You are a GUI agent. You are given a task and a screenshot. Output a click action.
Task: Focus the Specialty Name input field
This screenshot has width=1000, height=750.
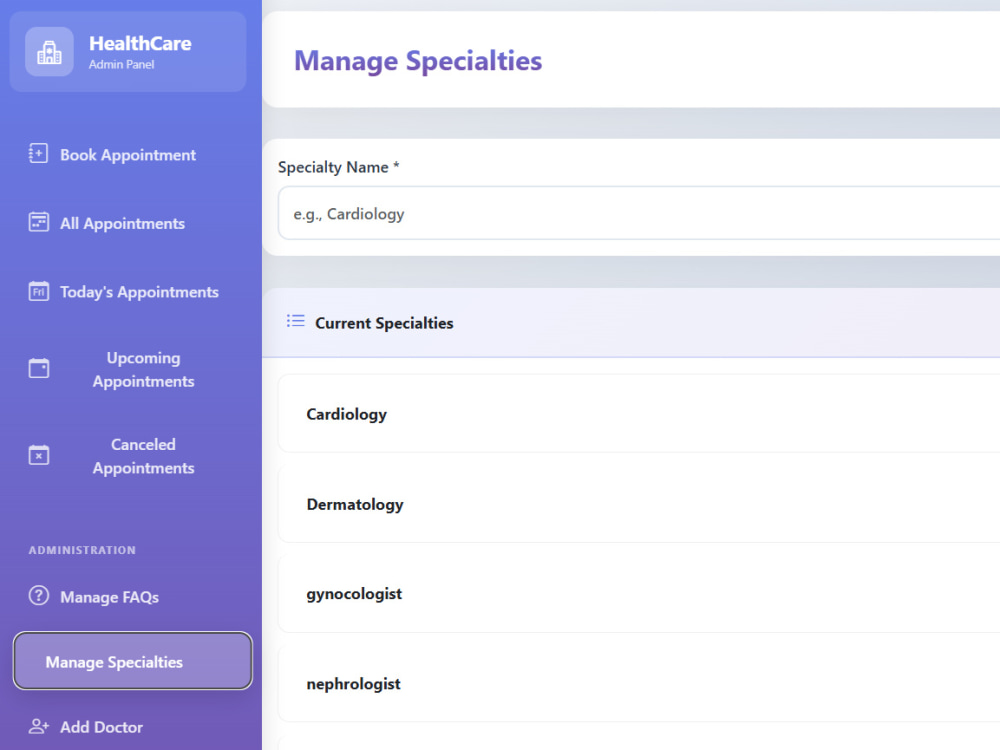(x=639, y=214)
